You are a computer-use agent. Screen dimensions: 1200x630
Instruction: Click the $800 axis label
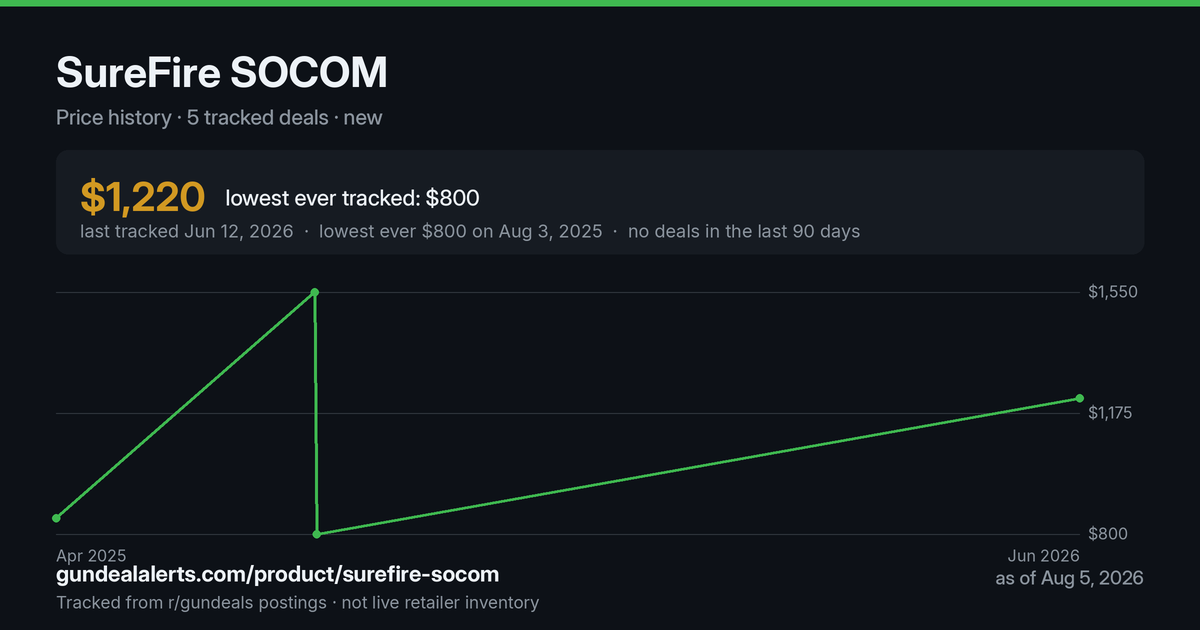1108,534
